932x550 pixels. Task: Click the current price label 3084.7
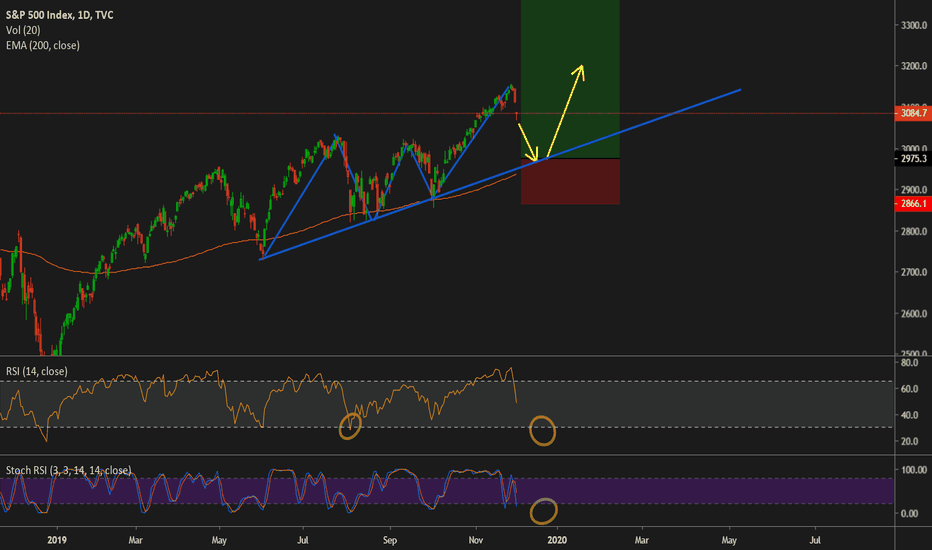(913, 113)
